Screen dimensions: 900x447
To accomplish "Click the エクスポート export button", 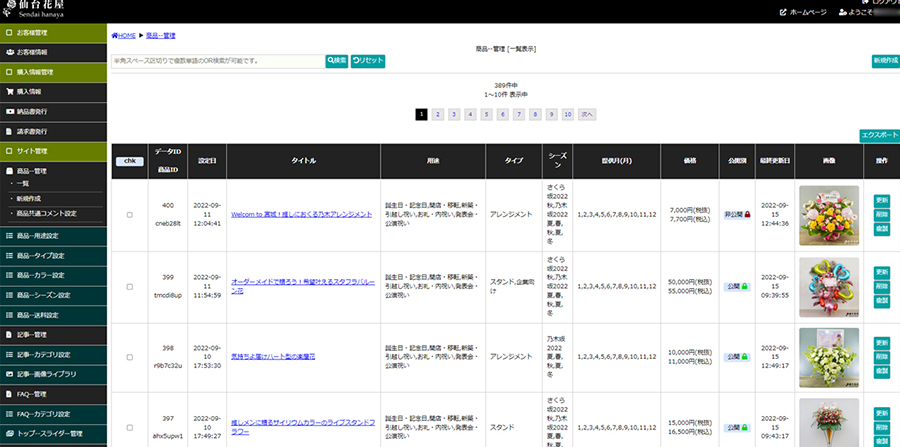I will click(x=879, y=135).
